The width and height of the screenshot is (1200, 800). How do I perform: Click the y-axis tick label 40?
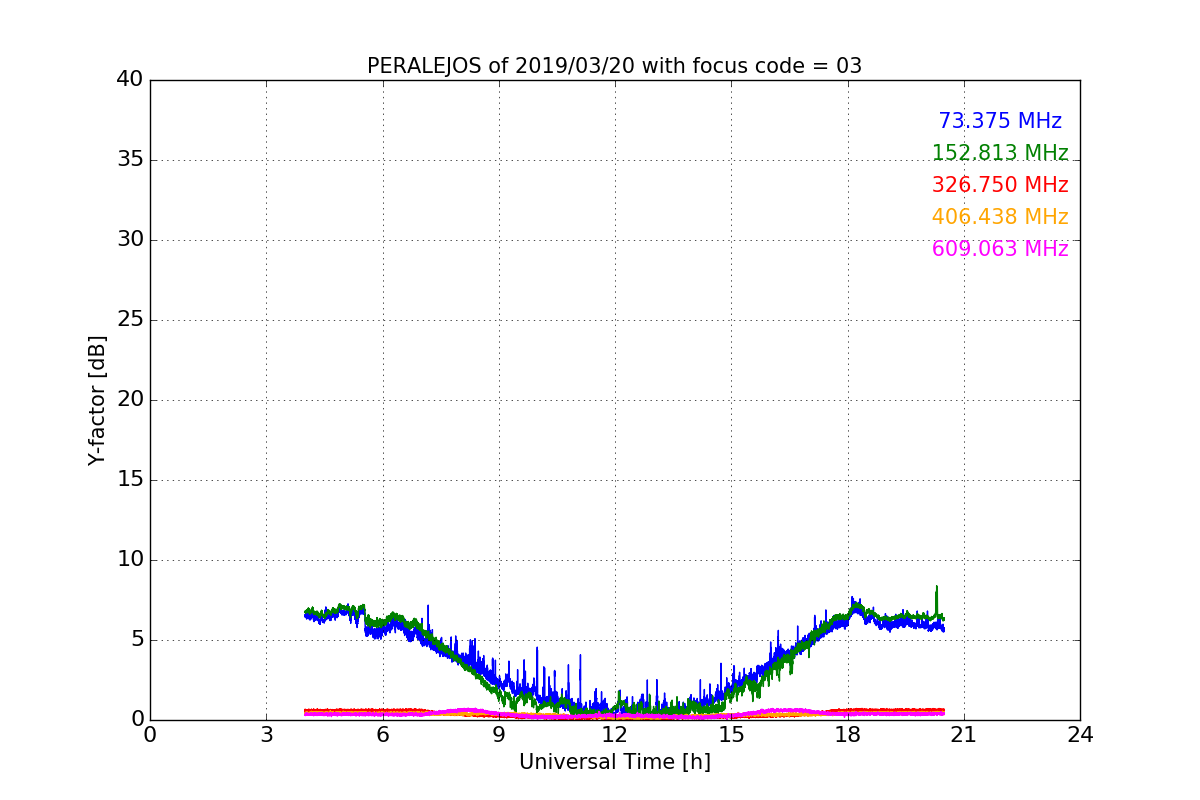(130, 80)
